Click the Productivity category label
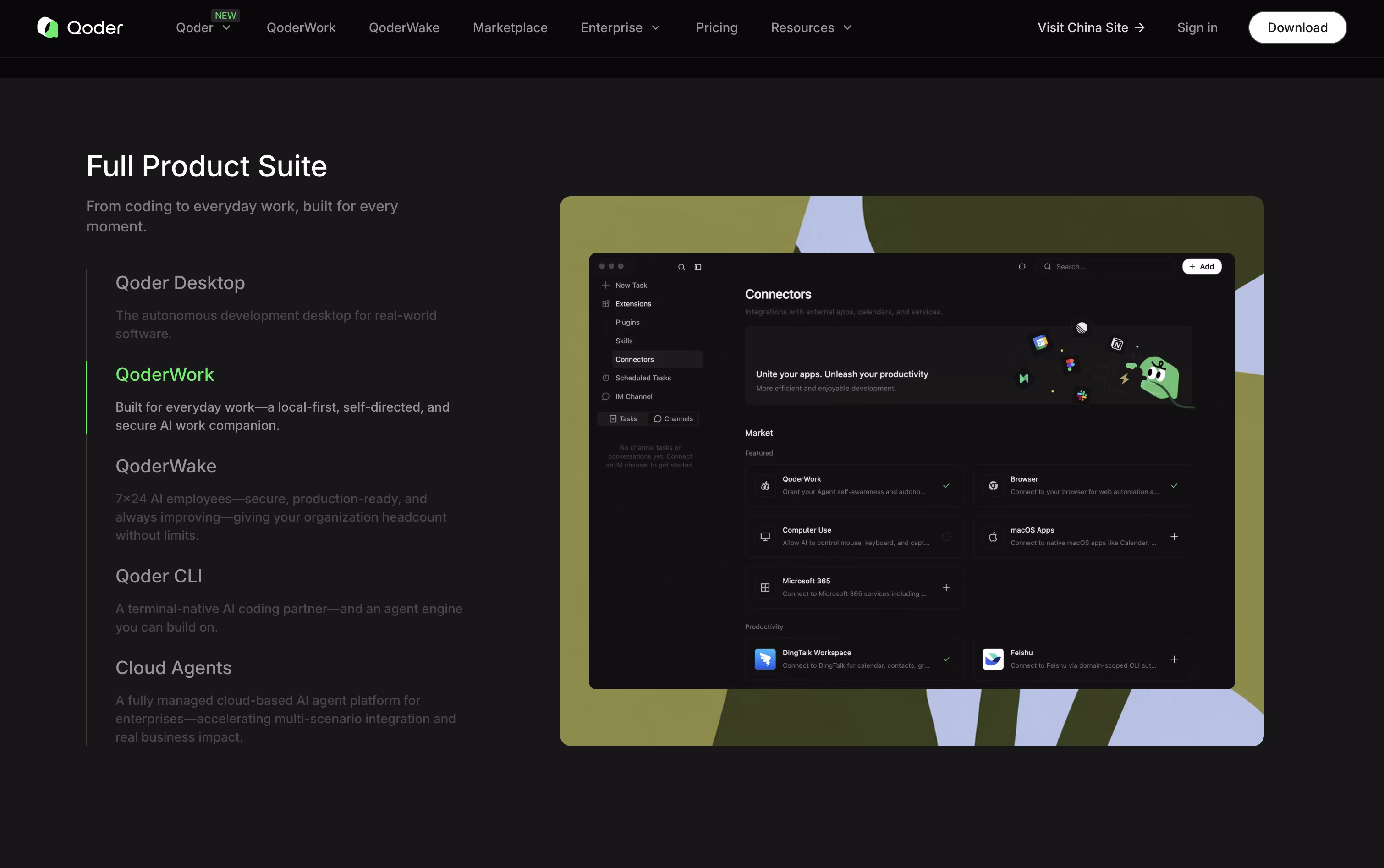 (764, 627)
